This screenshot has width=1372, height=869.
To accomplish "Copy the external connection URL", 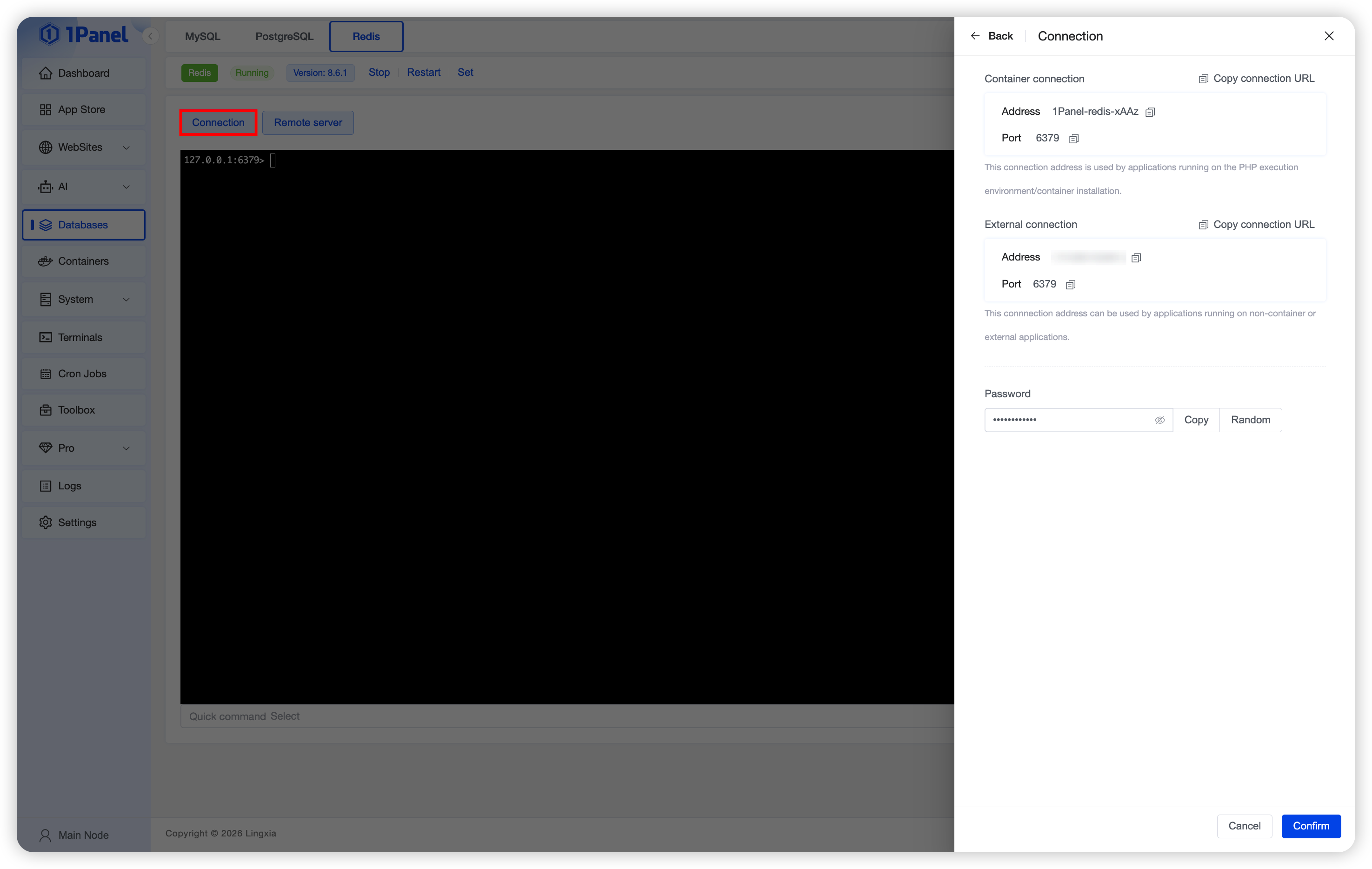I will 1256,225.
